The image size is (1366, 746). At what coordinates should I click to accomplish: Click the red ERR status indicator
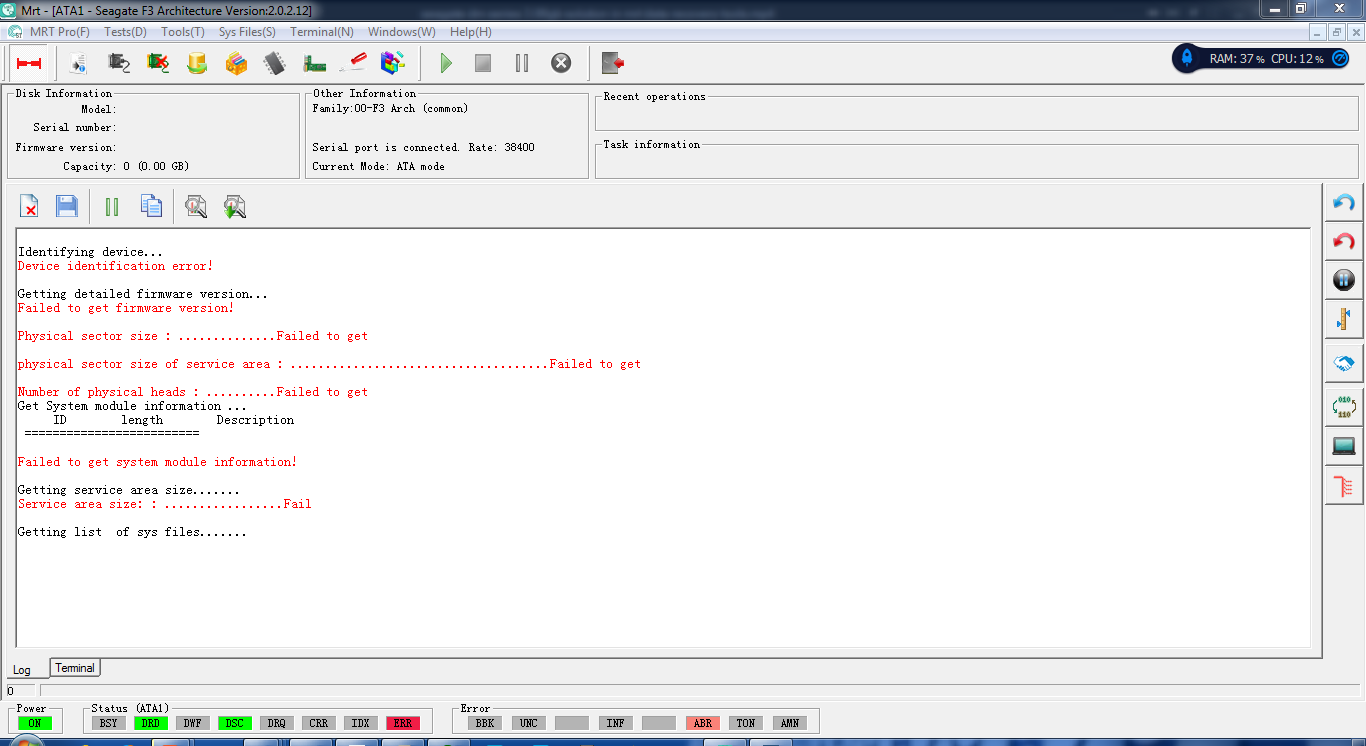(x=402, y=723)
